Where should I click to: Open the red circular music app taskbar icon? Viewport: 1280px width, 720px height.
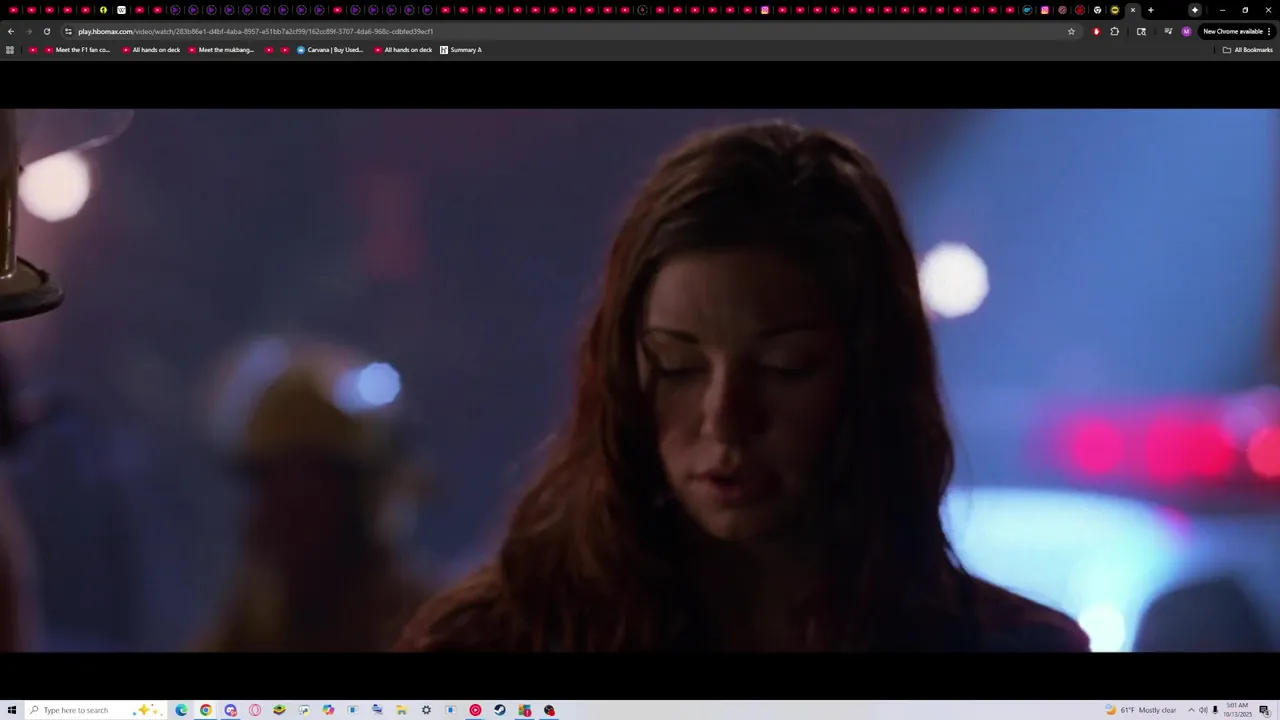click(475, 710)
